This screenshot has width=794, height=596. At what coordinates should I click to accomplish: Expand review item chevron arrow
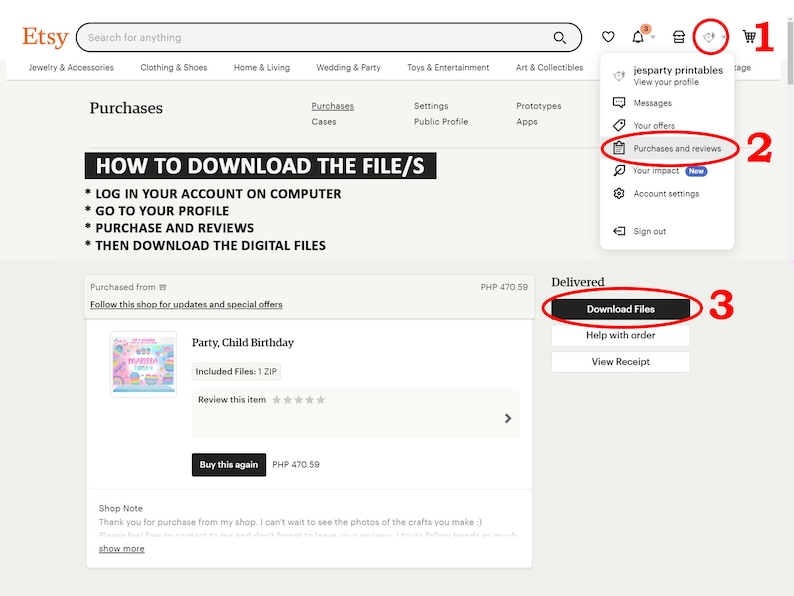click(508, 418)
